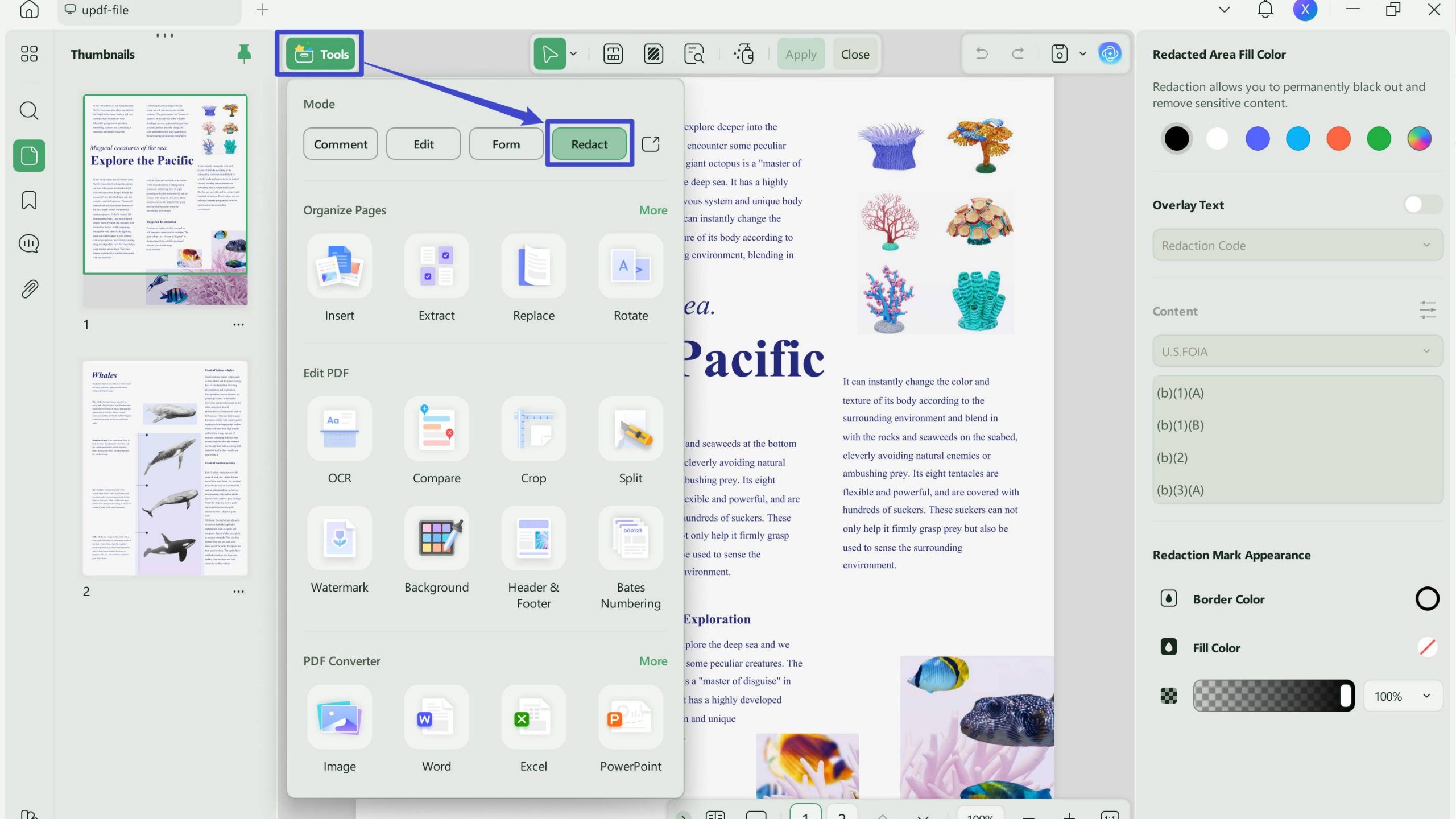
Task: Switch to Redact mode
Action: click(x=589, y=144)
